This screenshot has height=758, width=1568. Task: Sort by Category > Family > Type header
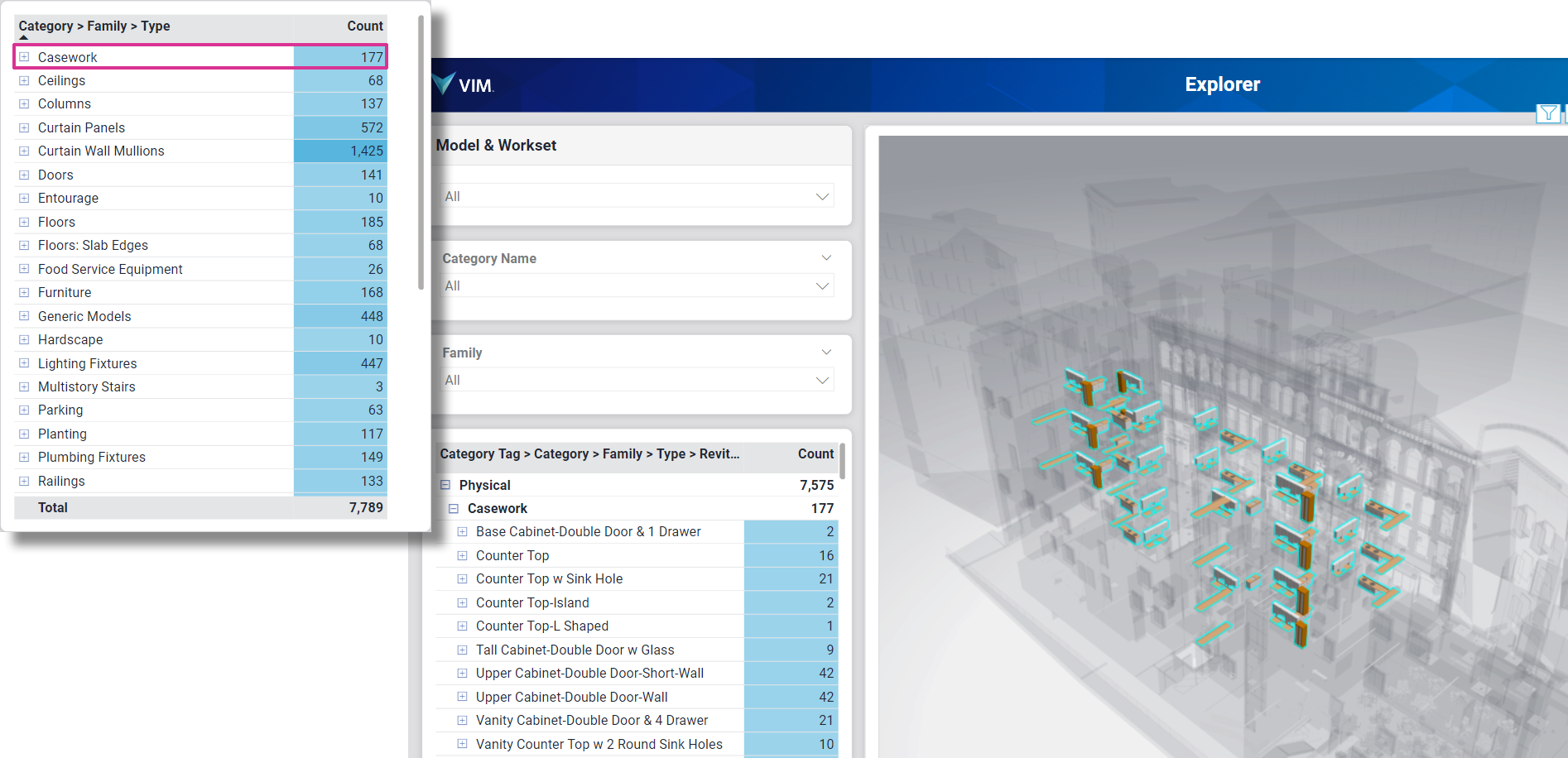coord(94,26)
